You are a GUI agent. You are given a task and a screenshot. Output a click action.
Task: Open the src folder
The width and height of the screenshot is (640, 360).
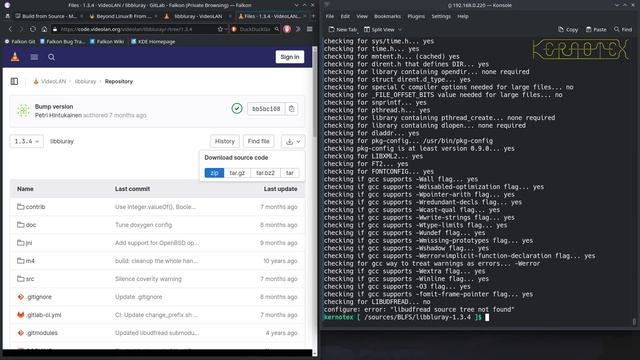click(30, 279)
